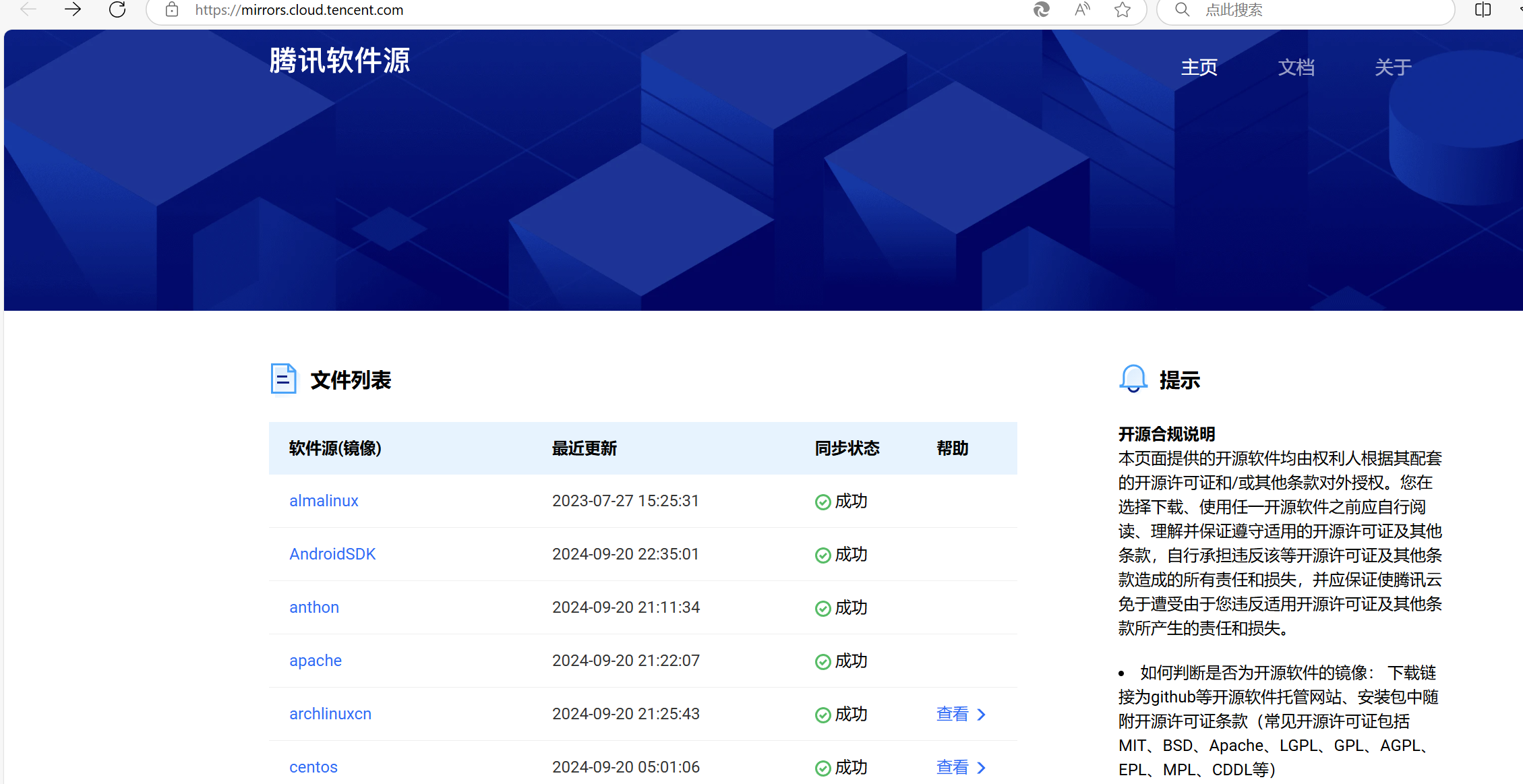Click the 软件源(镜像) column header

pyautogui.click(x=335, y=448)
